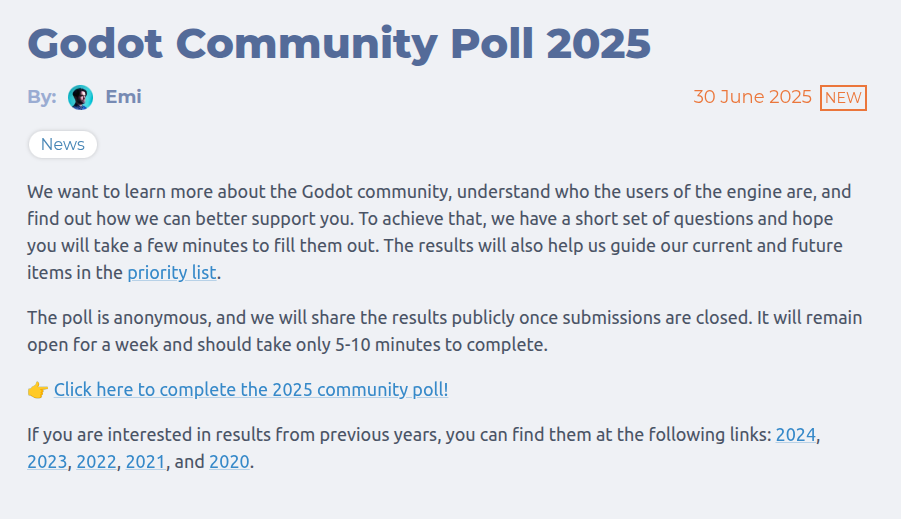Image resolution: width=901 pixels, height=519 pixels.
Task: Click the Godot Community Poll 2025 heading
Action: coord(339,43)
